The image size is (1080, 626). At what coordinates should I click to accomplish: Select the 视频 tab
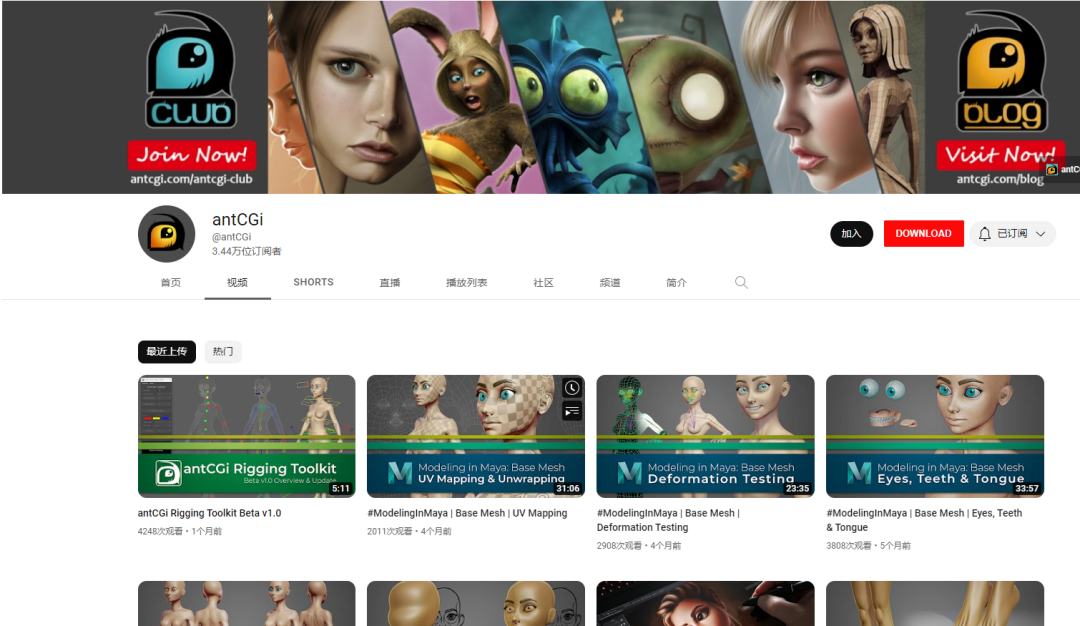(x=238, y=282)
